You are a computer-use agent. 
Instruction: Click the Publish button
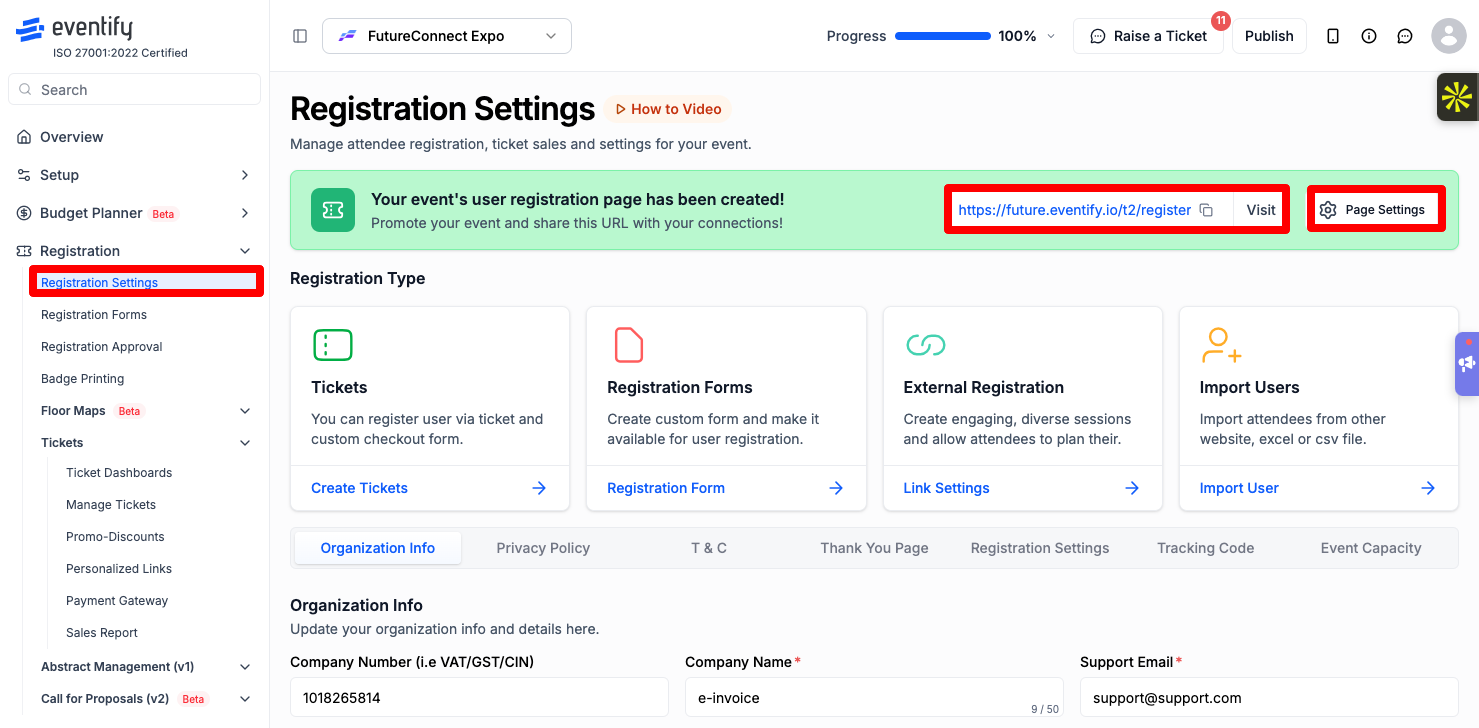click(x=1269, y=36)
